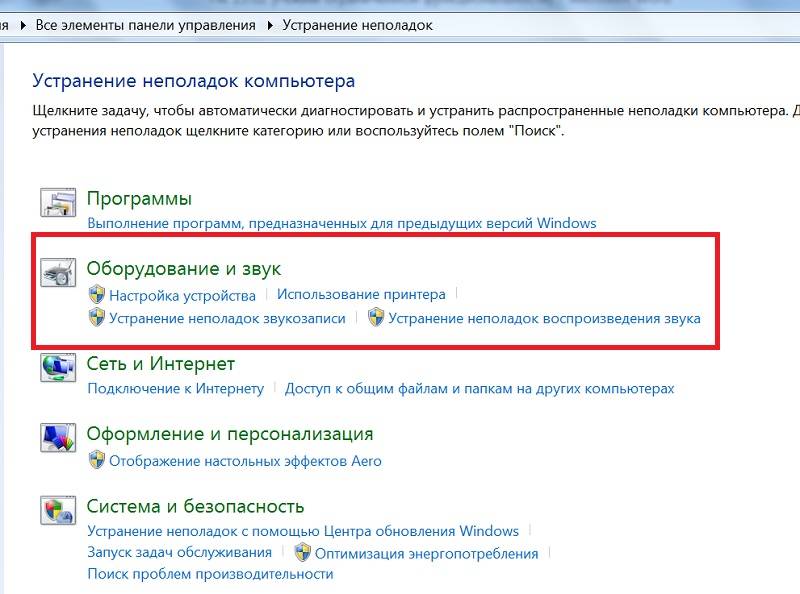Open Оборудование и звук category heading
Viewport: 800px width, 594px height.
point(184,268)
